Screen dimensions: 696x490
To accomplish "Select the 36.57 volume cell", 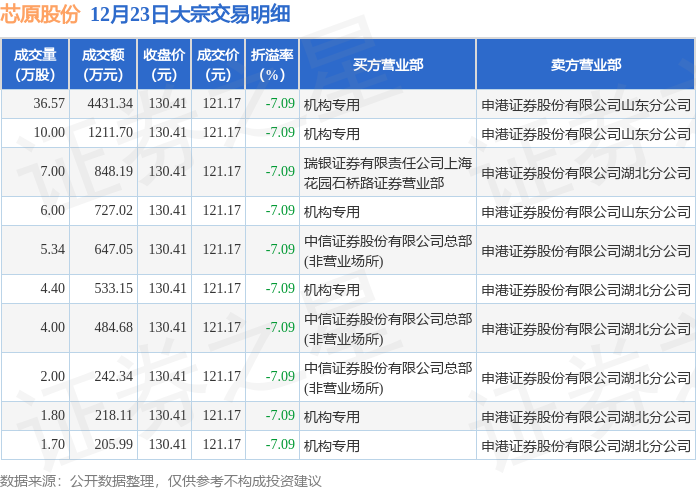I will tap(48, 103).
